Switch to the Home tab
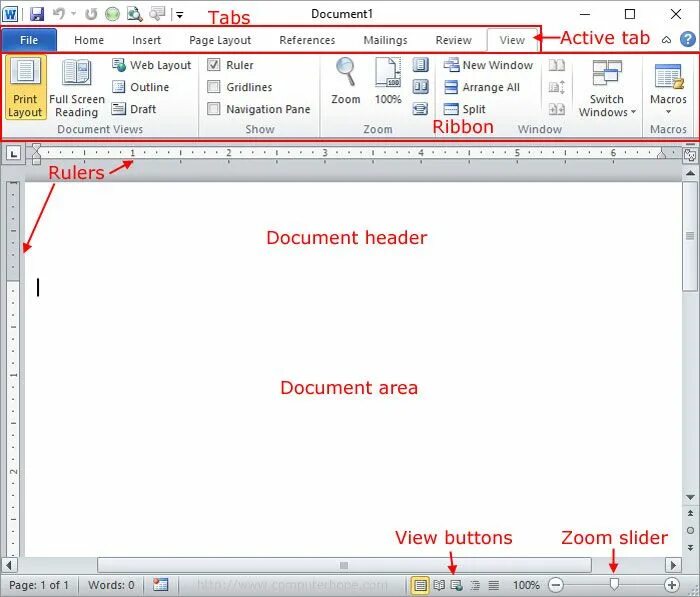The image size is (700, 597). pos(89,40)
